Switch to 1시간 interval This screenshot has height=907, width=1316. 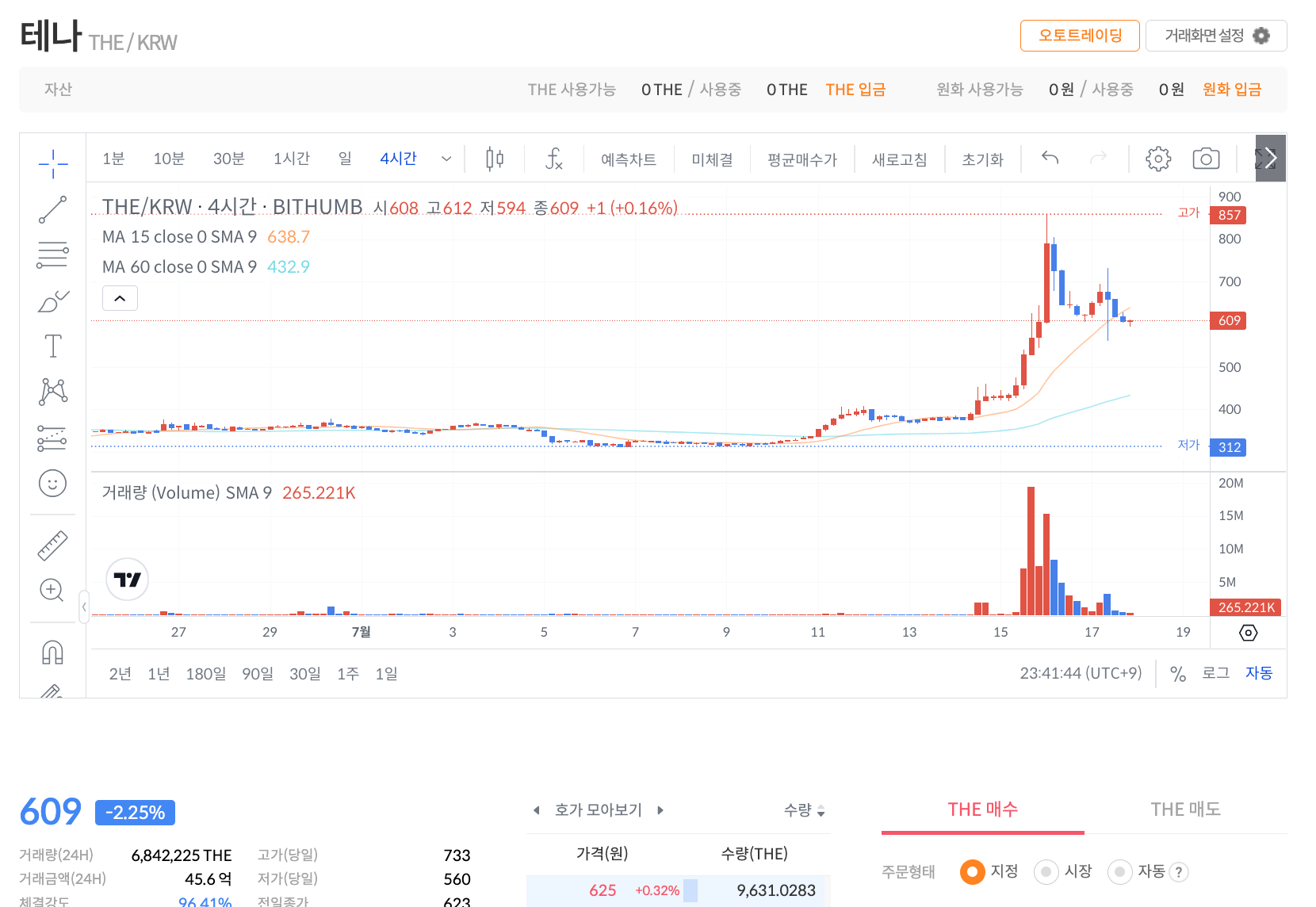(292, 159)
